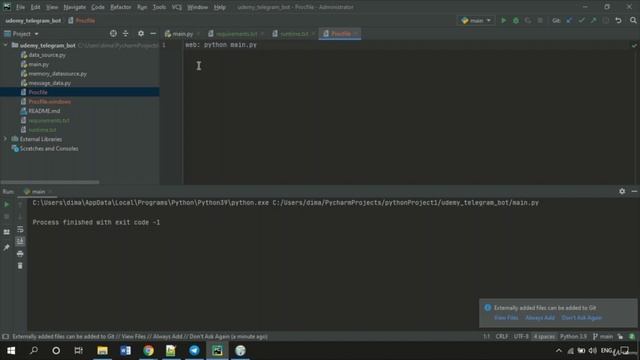Viewport: 640px width, 360px height.
Task: Click the soft-wrap icon in Run panel
Action: tap(20, 229)
